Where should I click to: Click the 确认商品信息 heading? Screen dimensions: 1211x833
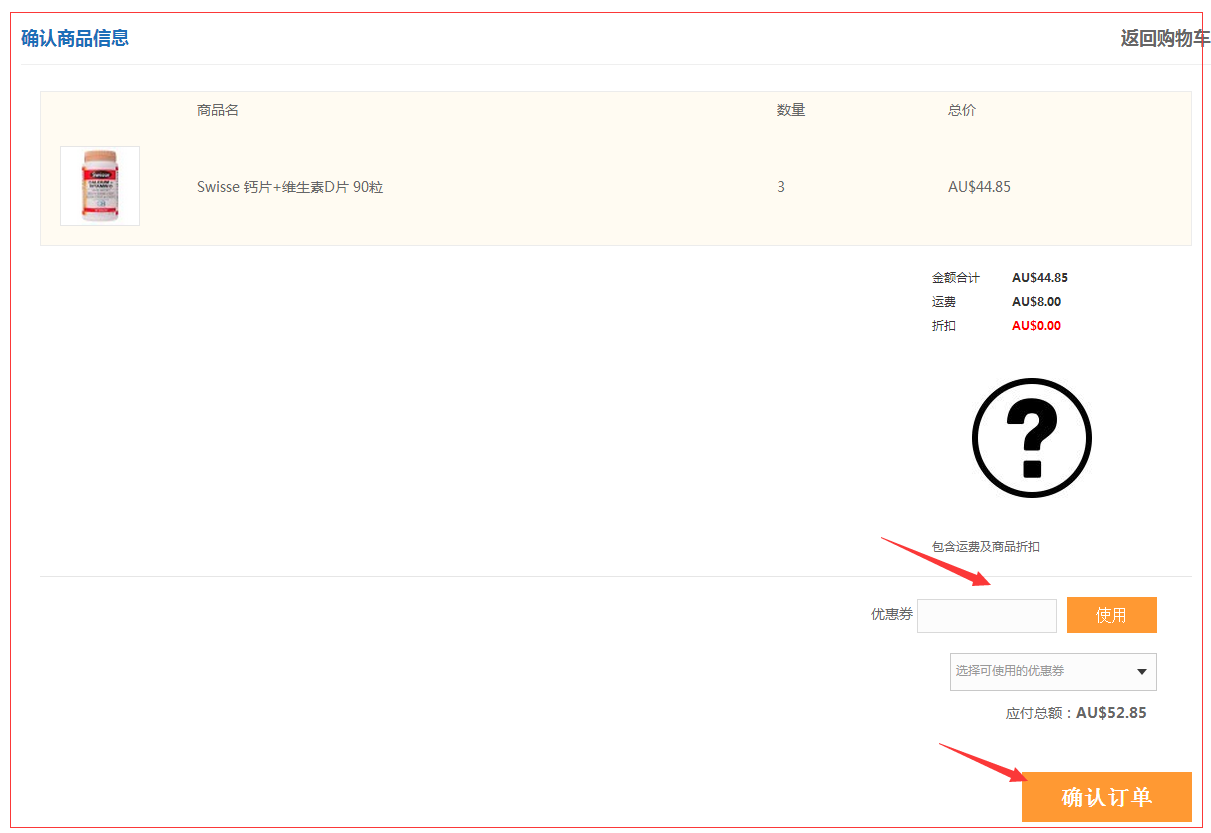tap(75, 39)
